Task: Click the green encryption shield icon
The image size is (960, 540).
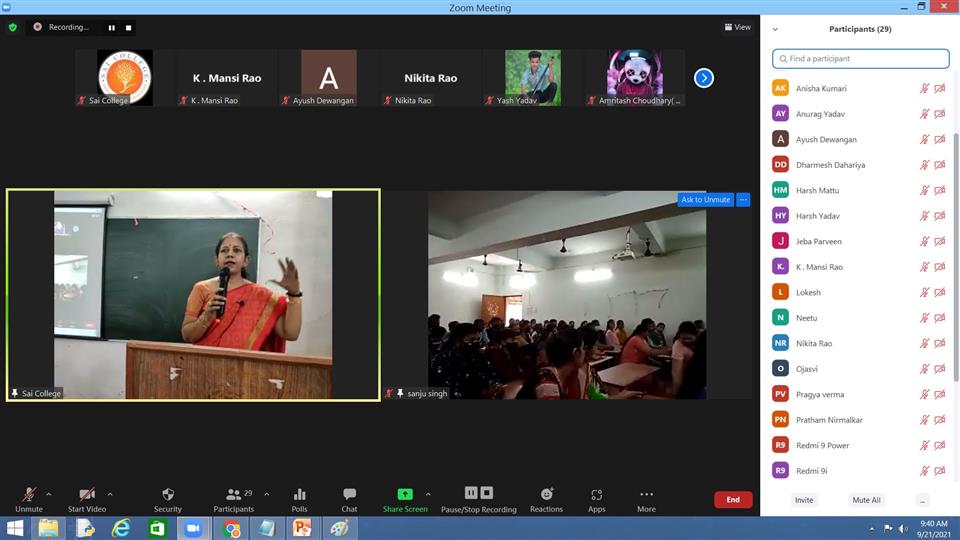Action: pyautogui.click(x=13, y=27)
